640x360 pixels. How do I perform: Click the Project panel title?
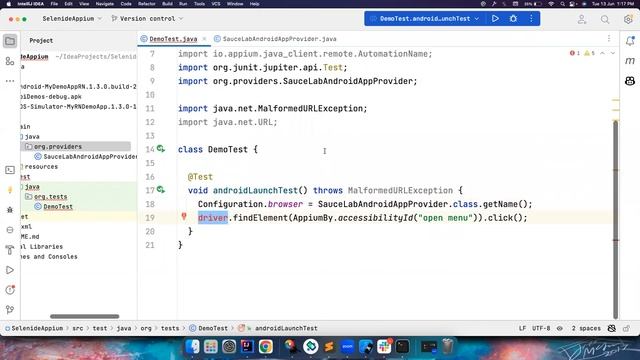41,41
